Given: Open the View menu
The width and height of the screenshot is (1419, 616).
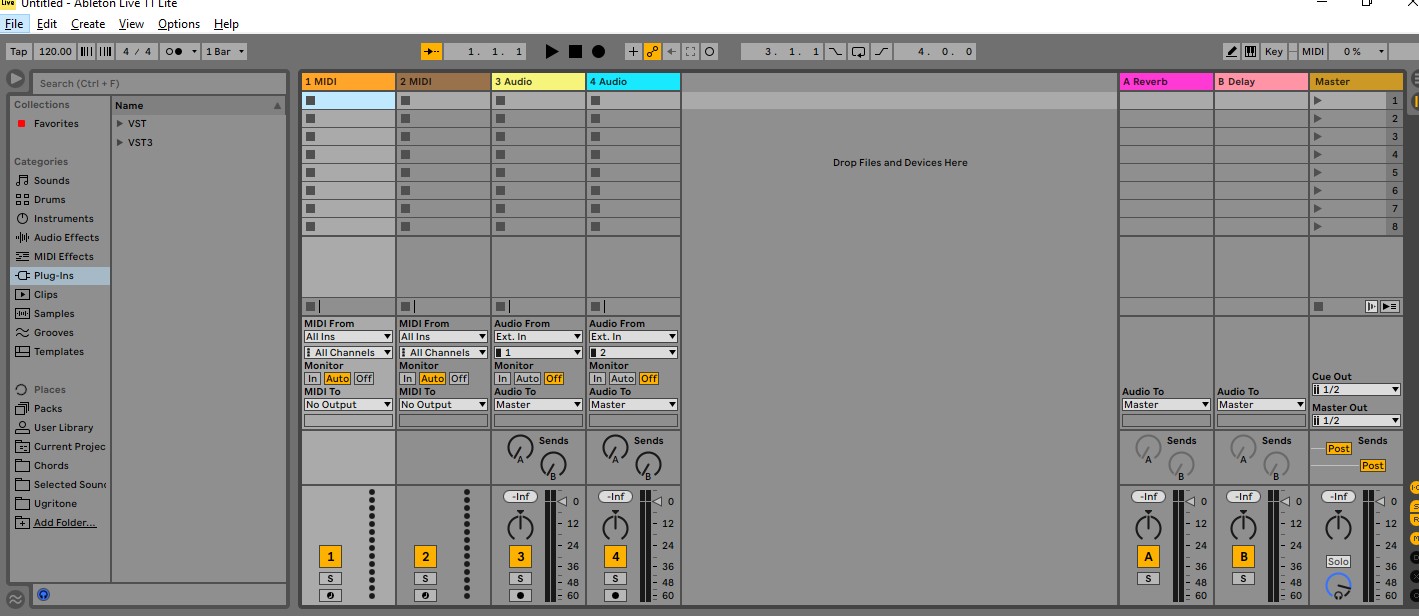Looking at the screenshot, I should (131, 24).
